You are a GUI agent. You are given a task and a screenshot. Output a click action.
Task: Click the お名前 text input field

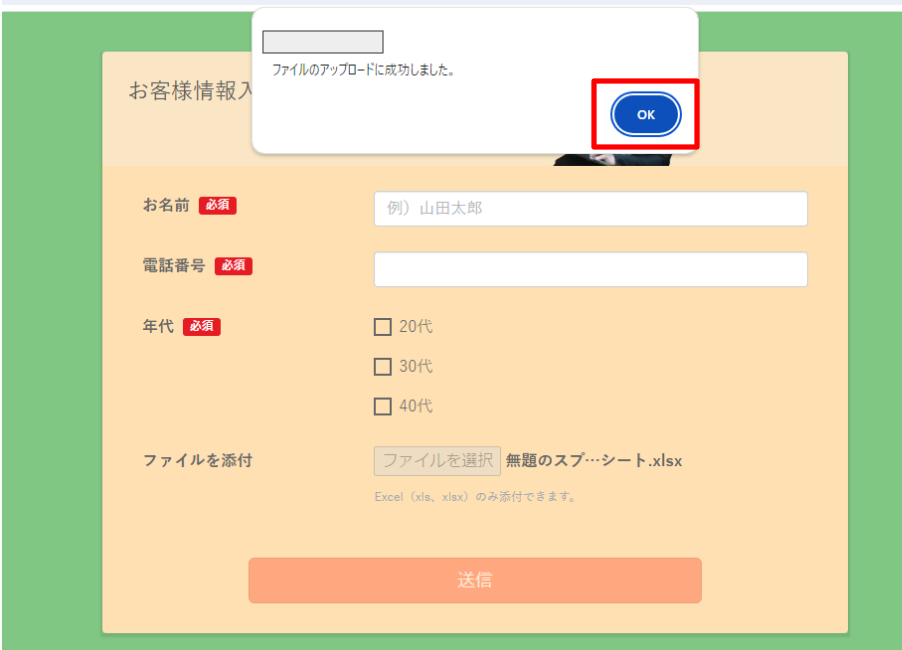click(x=591, y=208)
